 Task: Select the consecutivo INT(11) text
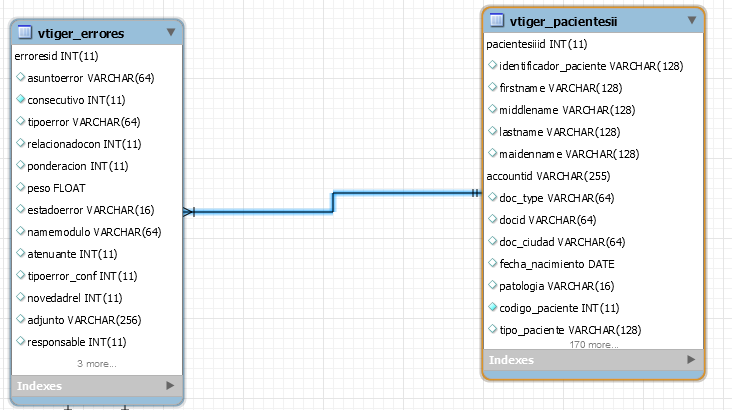point(76,100)
